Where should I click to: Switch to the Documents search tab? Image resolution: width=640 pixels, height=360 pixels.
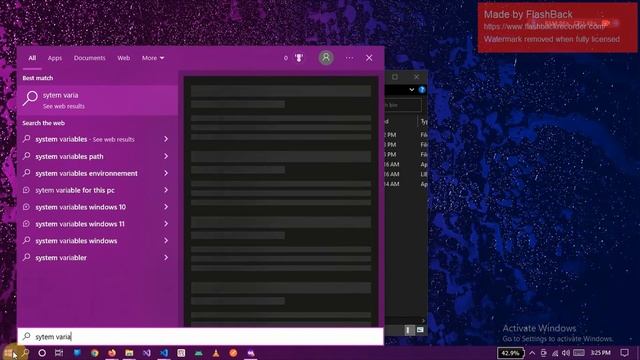89,58
